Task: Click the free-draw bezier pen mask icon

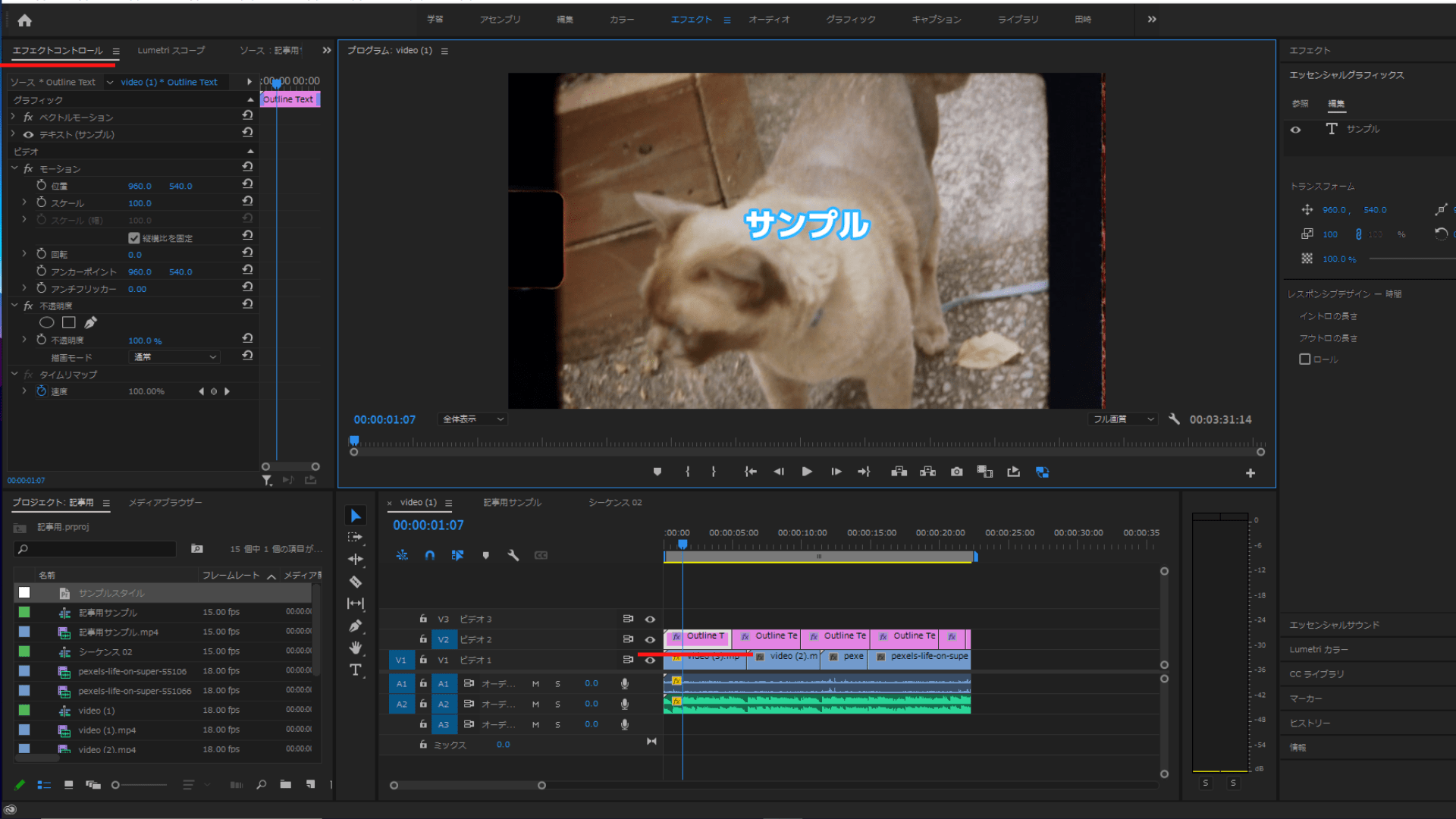Action: 90,322
